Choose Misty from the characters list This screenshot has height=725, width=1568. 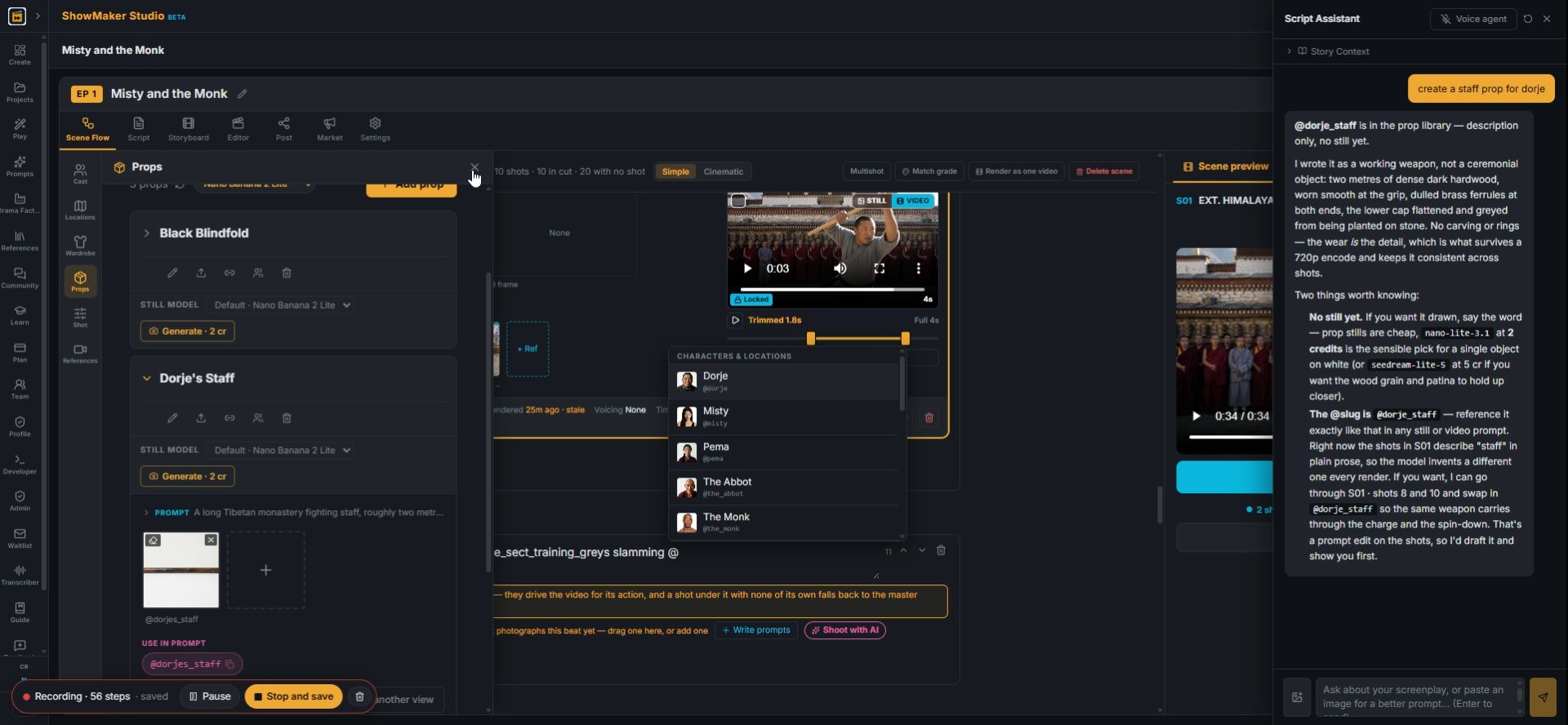click(784, 416)
